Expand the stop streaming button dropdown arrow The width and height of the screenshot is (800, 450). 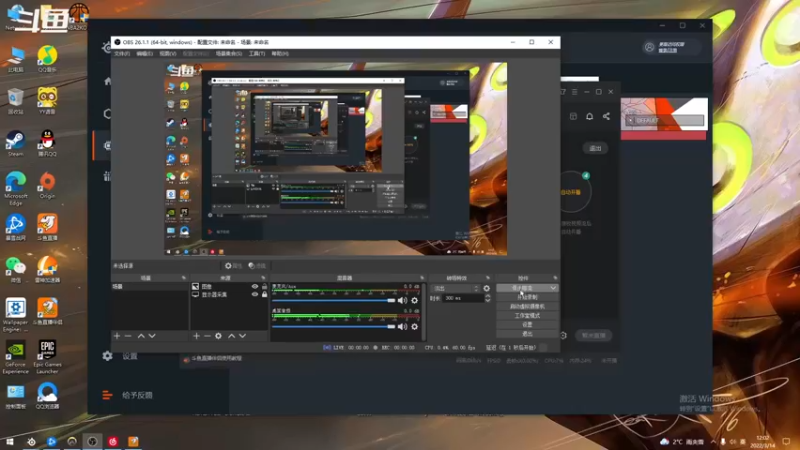[x=553, y=288]
